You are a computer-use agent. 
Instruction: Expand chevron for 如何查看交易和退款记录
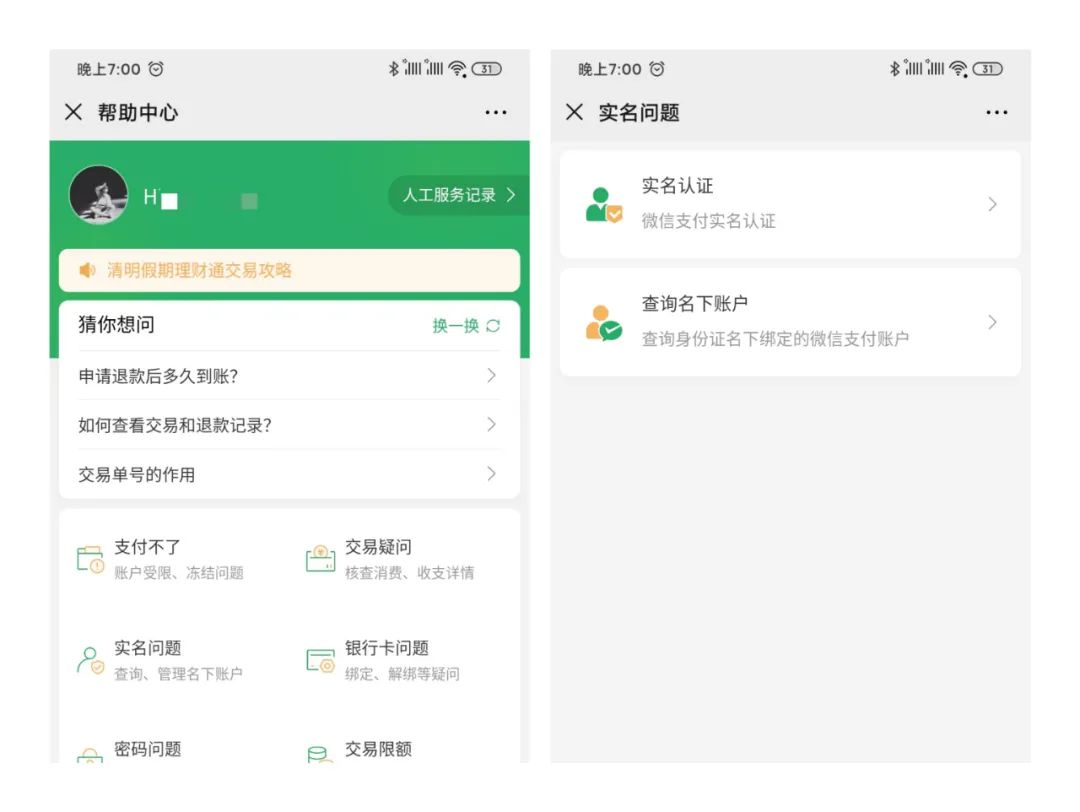coord(491,424)
